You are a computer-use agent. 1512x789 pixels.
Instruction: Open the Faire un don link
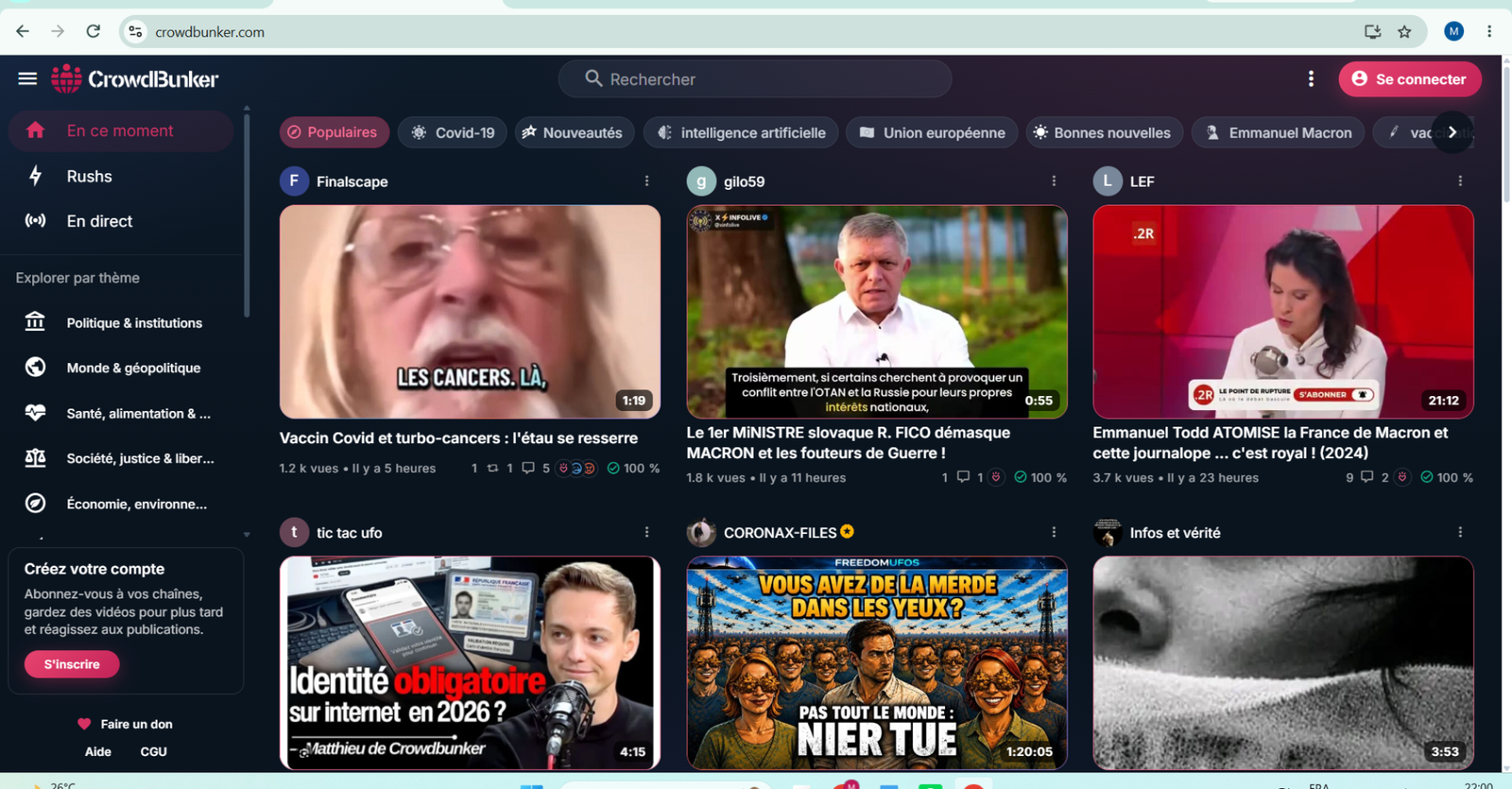125,724
